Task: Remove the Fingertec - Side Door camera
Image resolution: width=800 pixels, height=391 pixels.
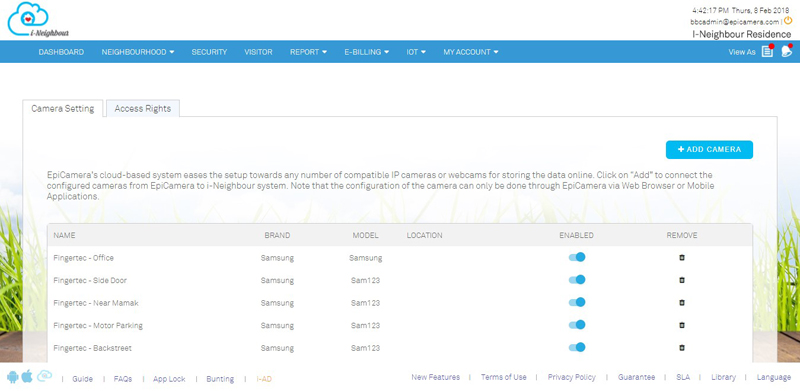Action: 682,280
